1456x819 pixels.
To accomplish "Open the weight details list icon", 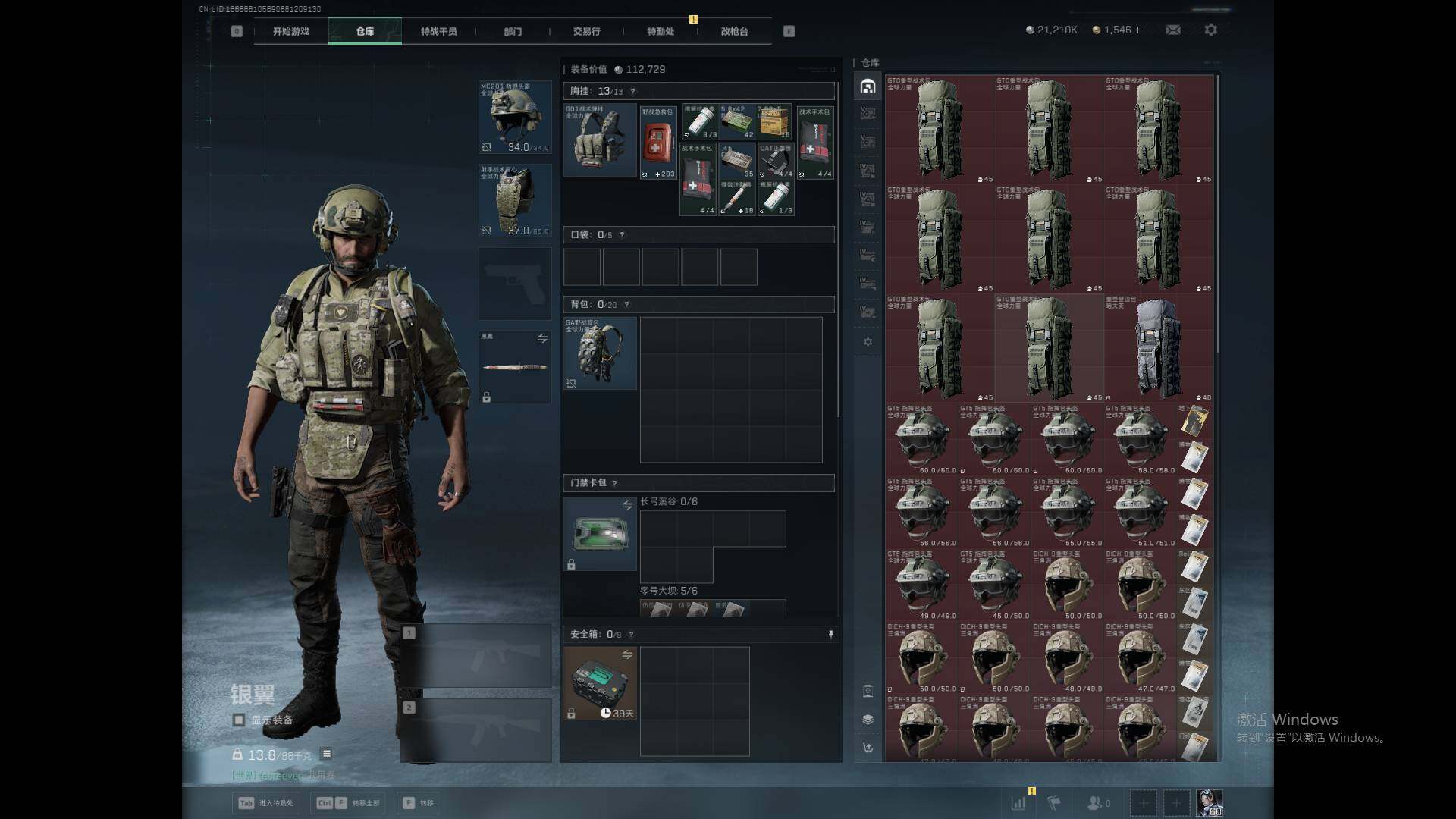I will 325,754.
